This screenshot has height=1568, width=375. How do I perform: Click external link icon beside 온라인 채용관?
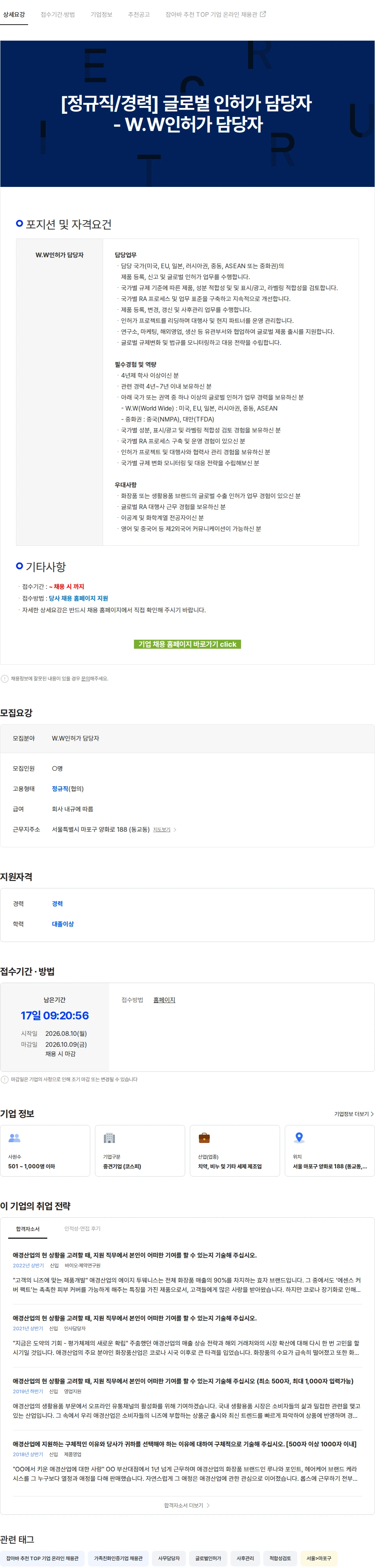263,14
